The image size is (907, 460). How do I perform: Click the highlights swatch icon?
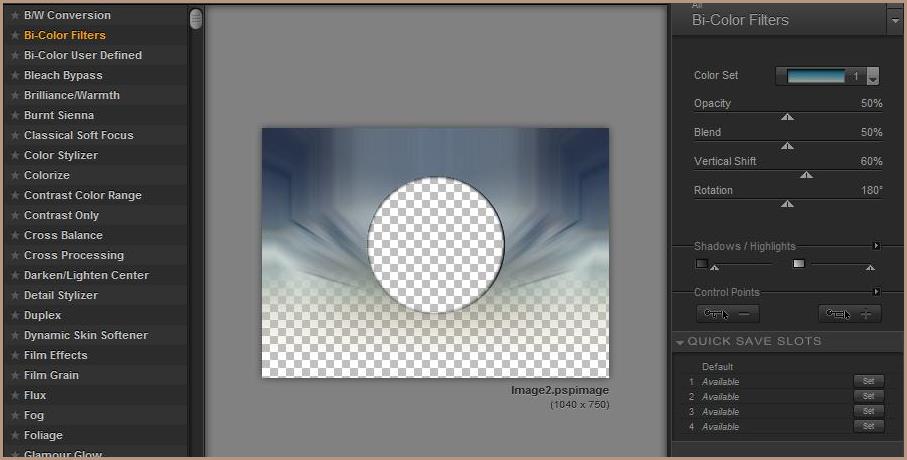click(x=798, y=264)
